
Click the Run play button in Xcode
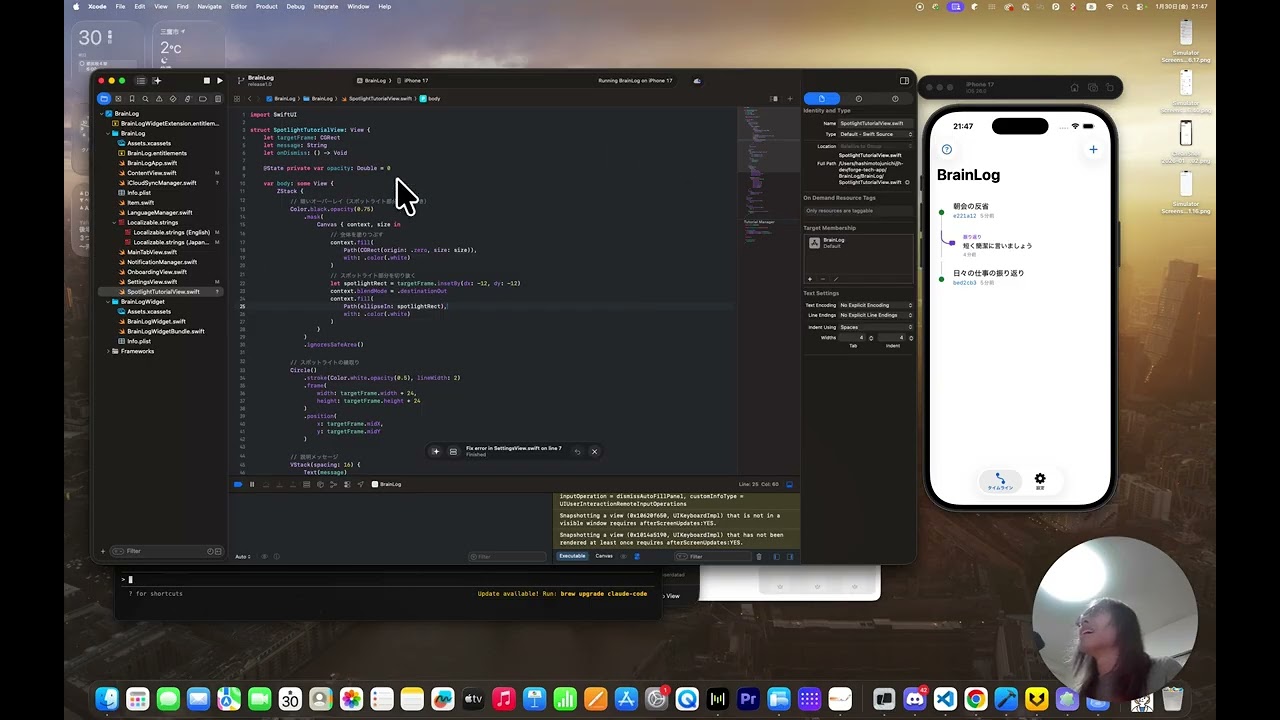pyautogui.click(x=220, y=81)
